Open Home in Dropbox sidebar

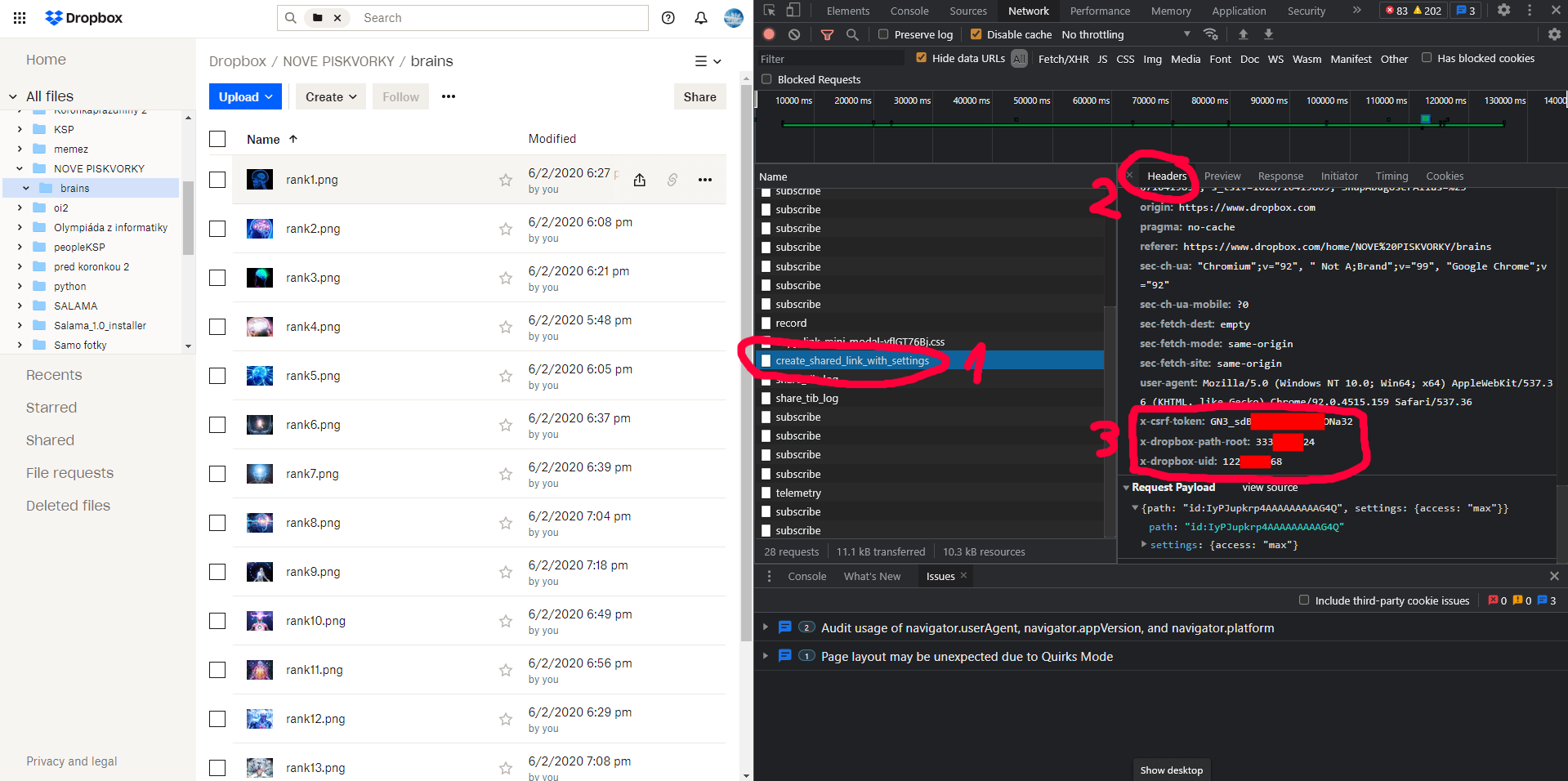click(46, 60)
